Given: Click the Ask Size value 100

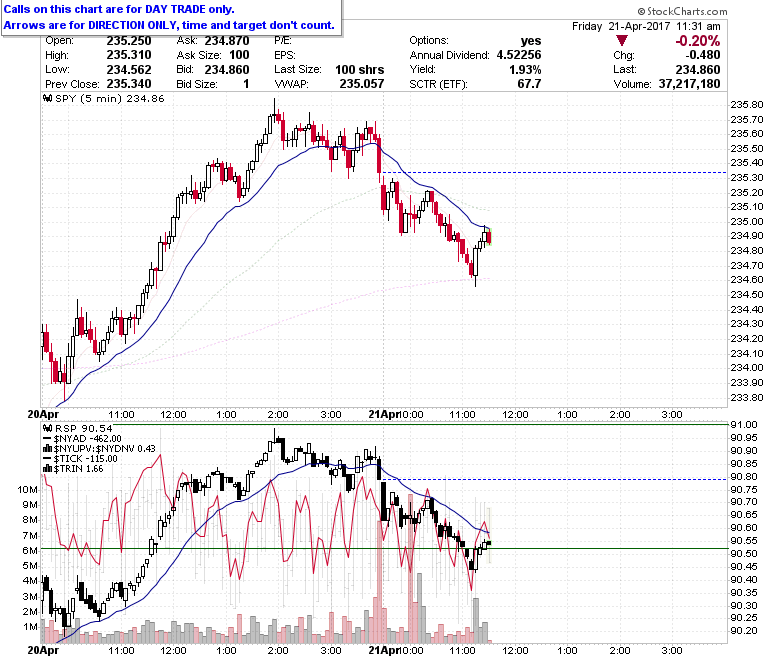Looking at the screenshot, I should pyautogui.click(x=239, y=55).
